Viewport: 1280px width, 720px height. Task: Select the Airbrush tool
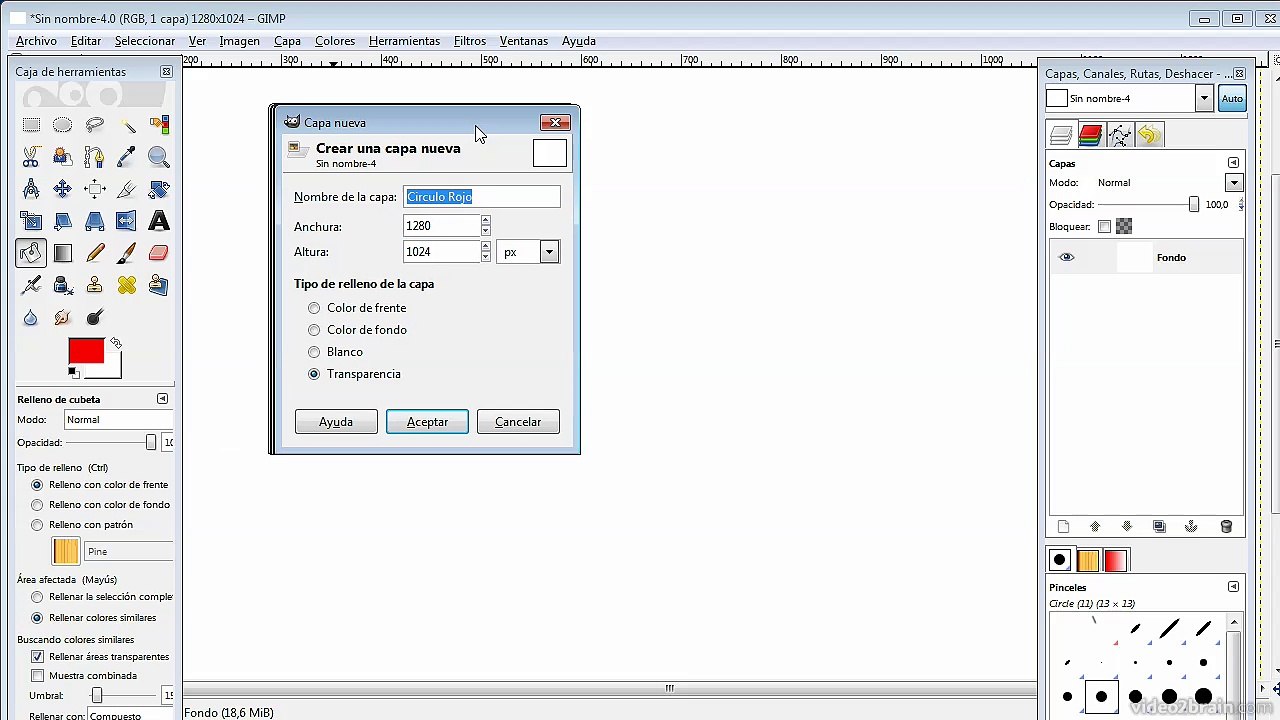[x=31, y=285]
